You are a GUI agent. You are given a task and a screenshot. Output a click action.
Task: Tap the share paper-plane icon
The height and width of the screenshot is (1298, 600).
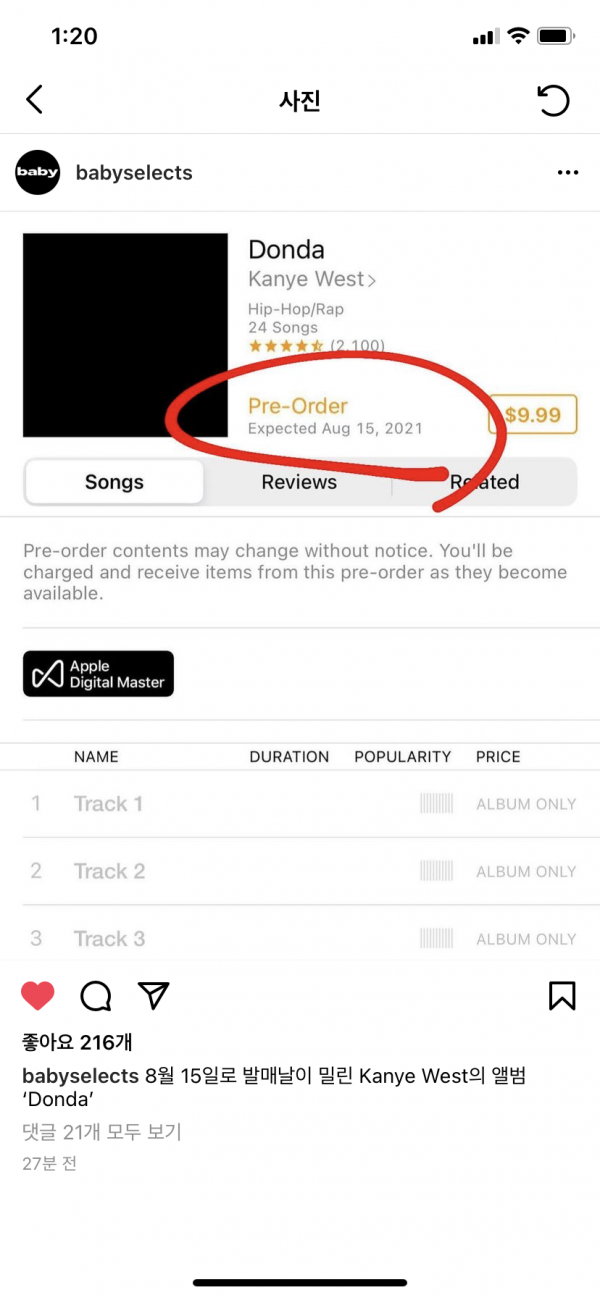[153, 995]
